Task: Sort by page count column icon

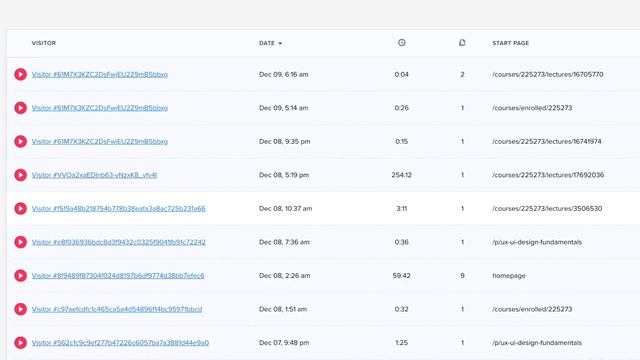Action: click(462, 42)
